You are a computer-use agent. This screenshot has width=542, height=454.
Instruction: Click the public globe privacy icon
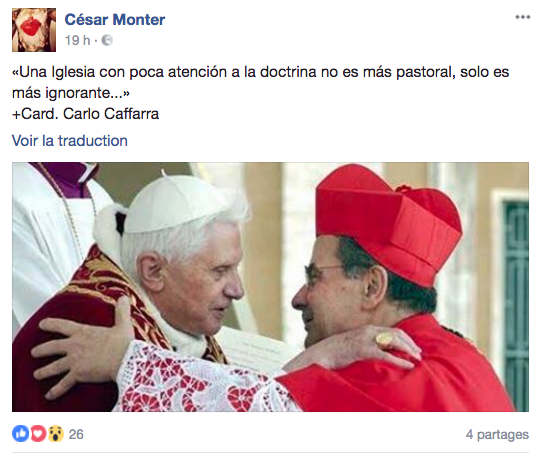[x=107, y=40]
